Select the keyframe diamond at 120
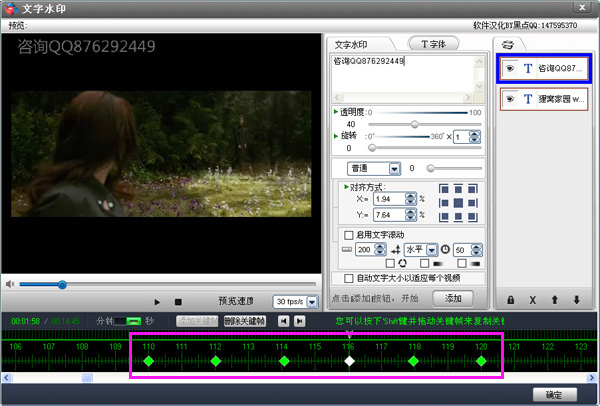600x406 pixels. [481, 361]
